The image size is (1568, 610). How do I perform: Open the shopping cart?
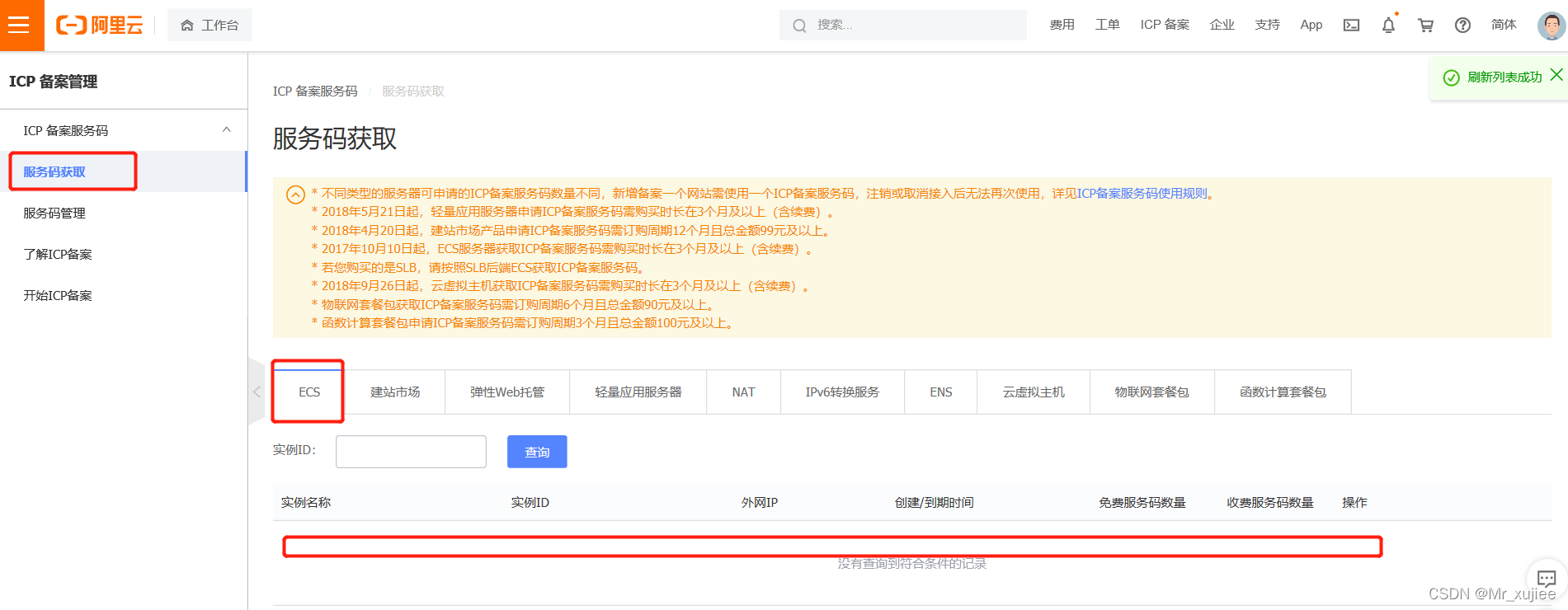tap(1425, 25)
